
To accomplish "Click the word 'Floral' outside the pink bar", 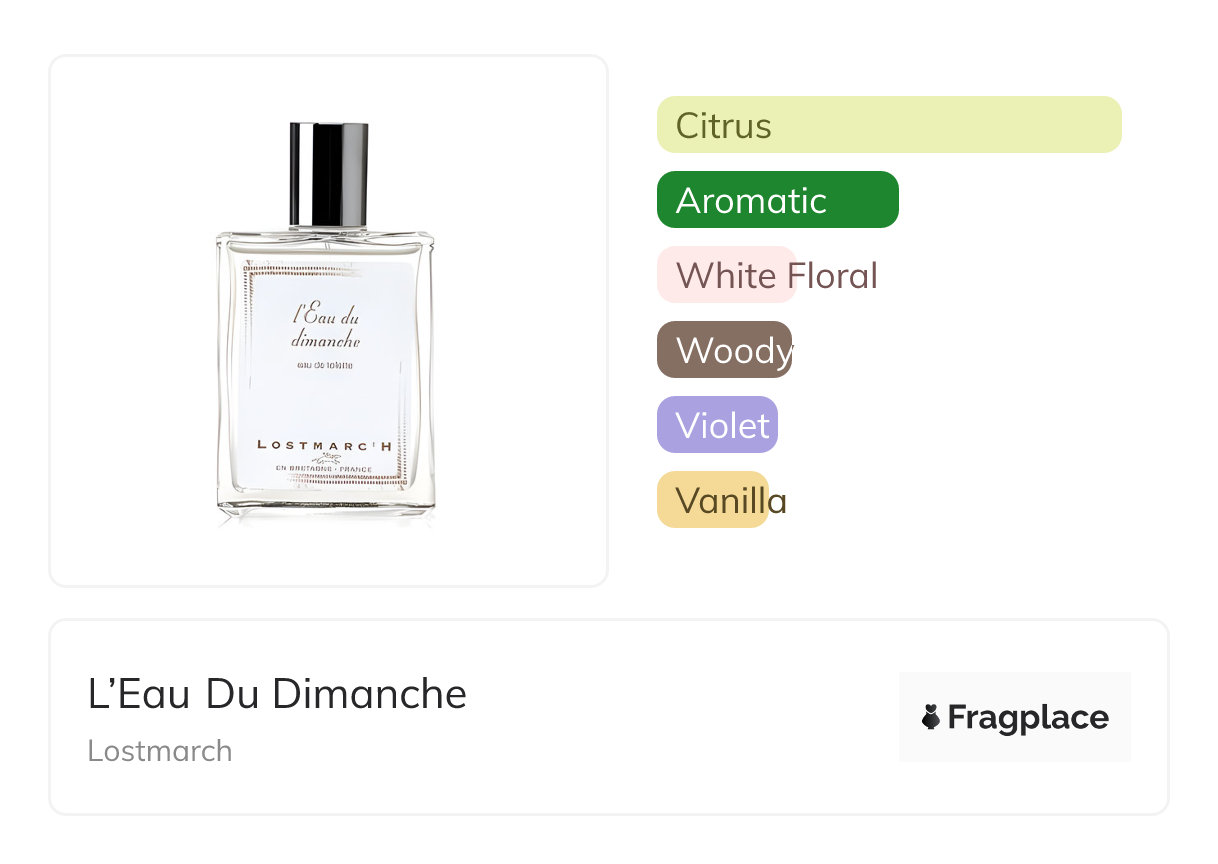I will point(833,275).
